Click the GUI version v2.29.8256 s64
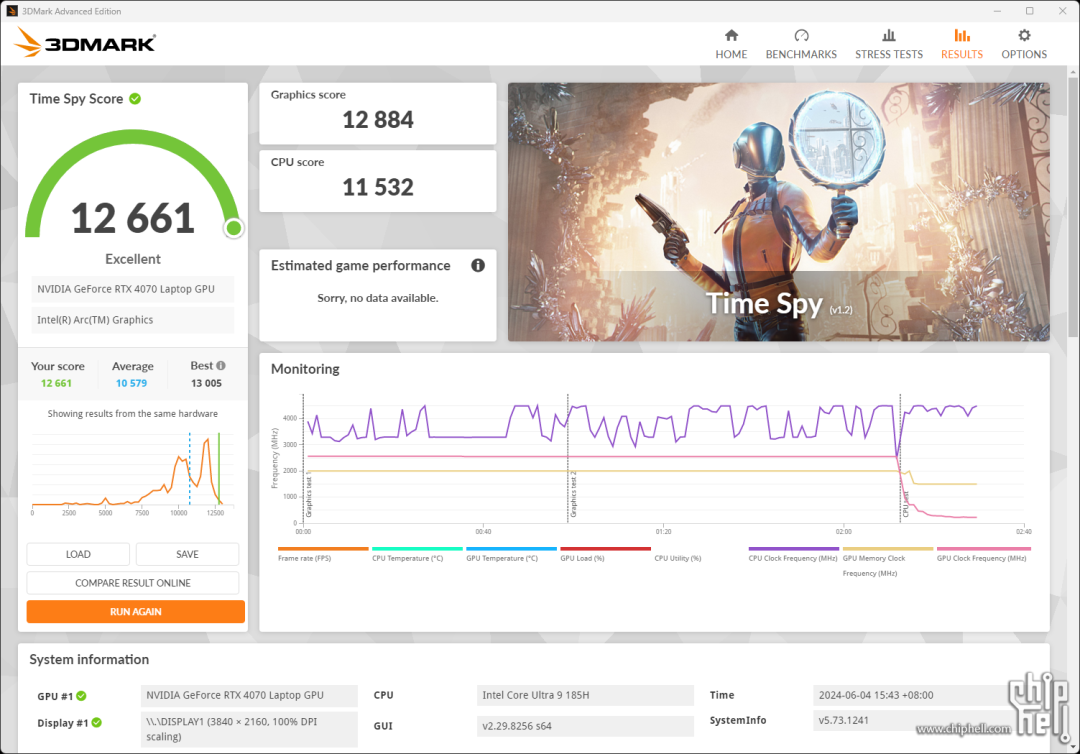 585,726
